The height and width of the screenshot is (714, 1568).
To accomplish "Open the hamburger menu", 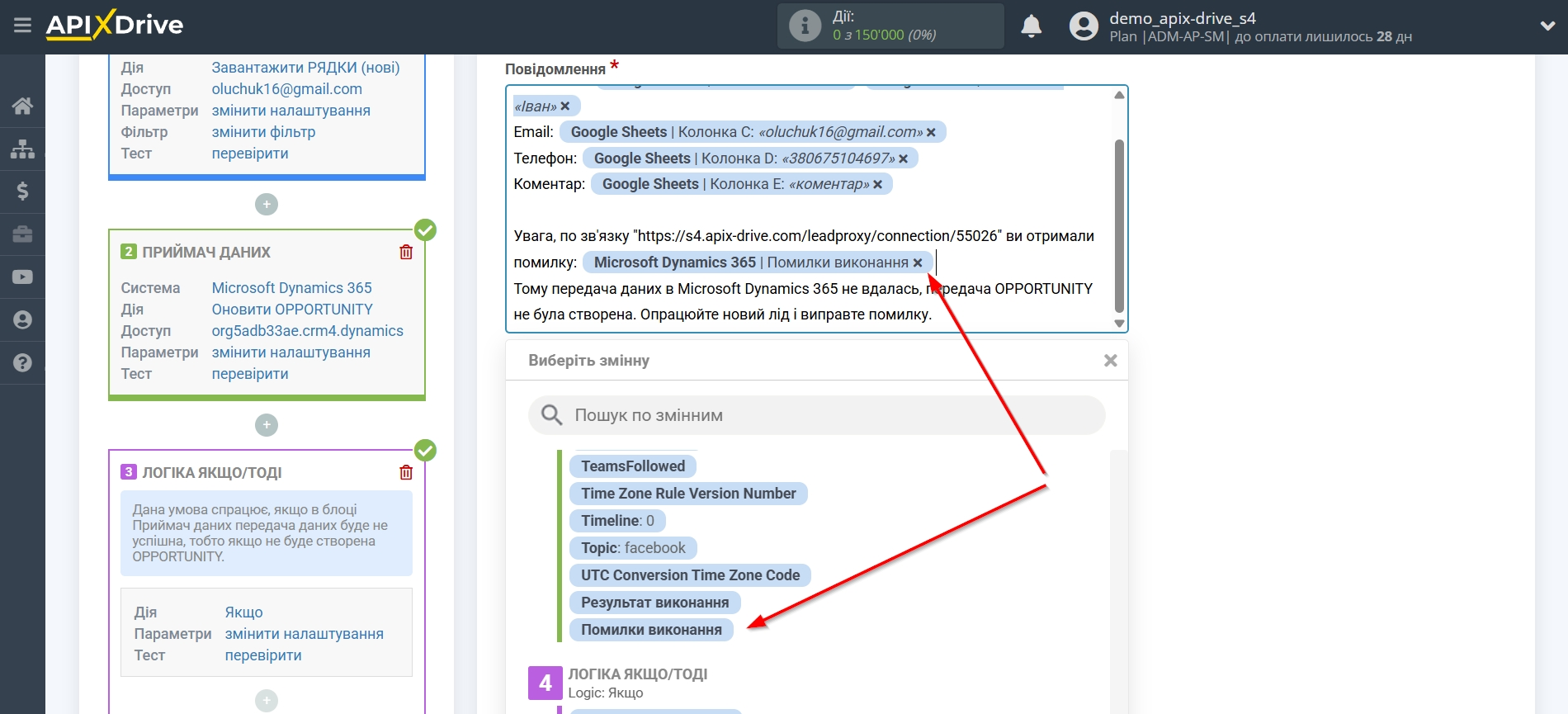I will pos(22,26).
